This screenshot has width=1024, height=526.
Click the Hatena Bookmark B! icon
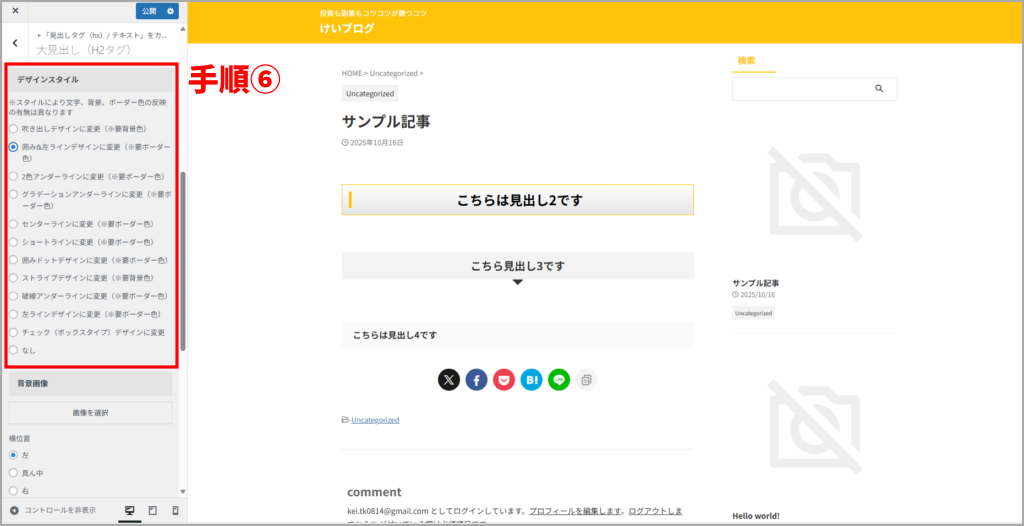(x=531, y=380)
